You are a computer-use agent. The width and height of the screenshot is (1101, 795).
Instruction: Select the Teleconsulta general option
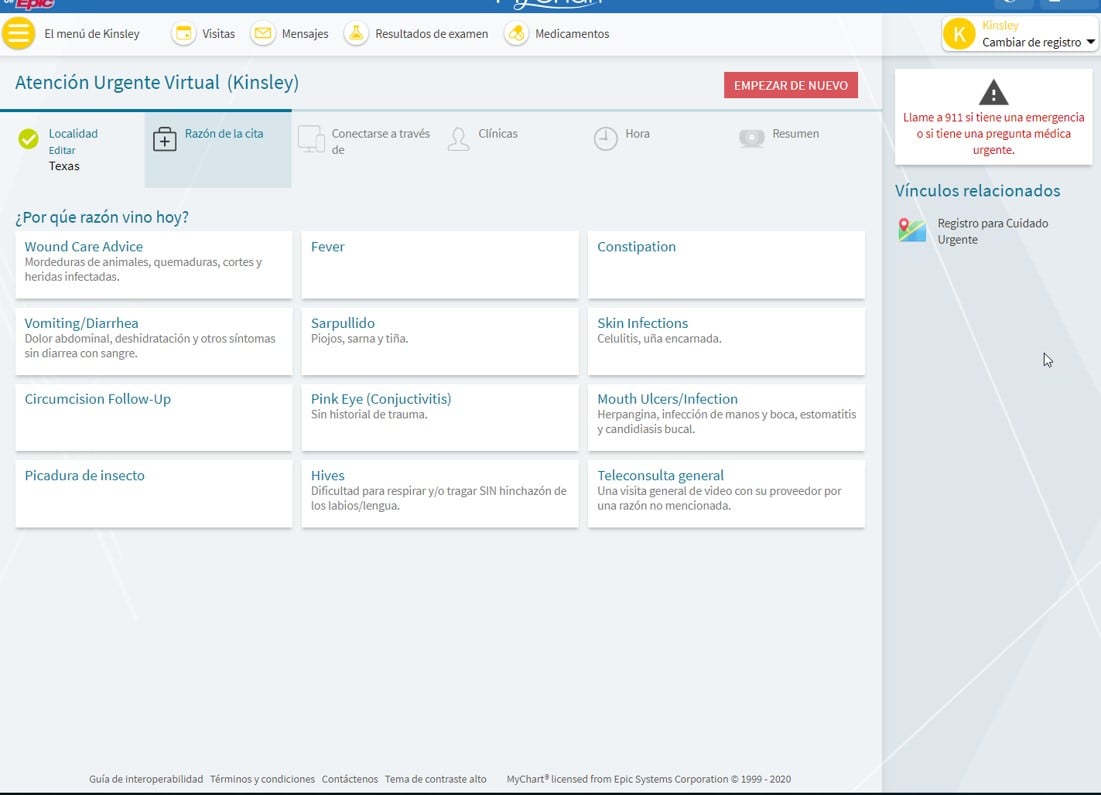tap(725, 493)
